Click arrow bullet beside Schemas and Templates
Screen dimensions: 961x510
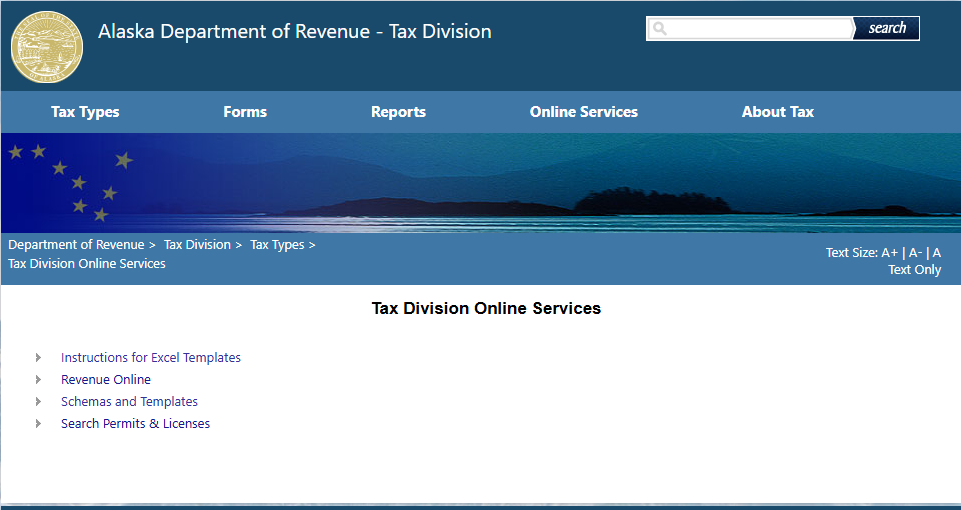[39, 402]
